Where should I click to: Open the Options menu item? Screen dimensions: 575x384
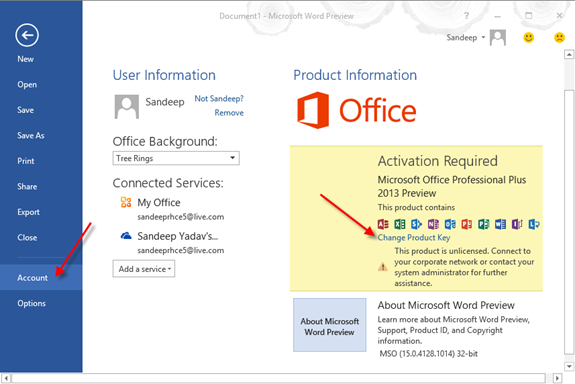pyautogui.click(x=32, y=303)
